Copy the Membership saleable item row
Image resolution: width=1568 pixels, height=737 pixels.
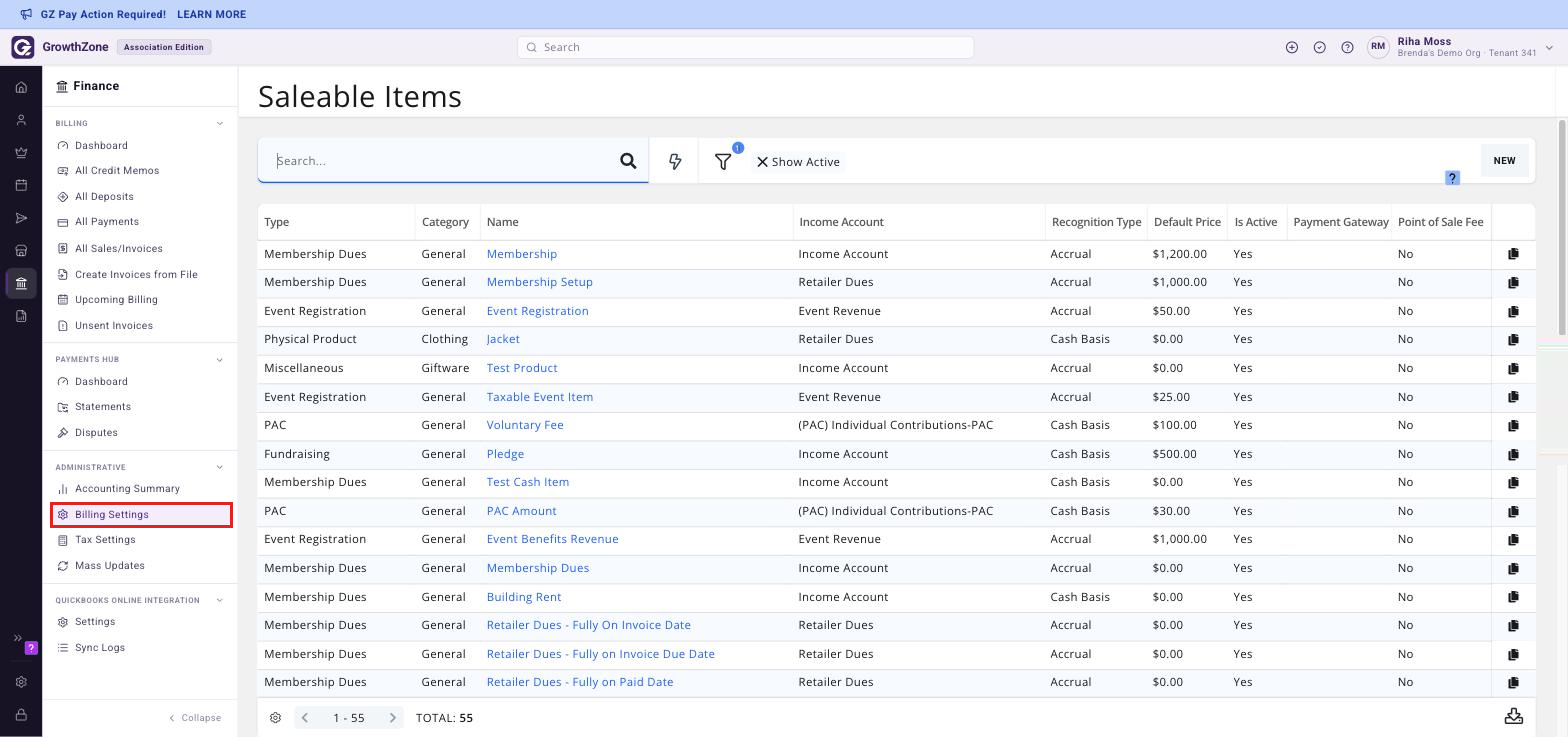click(1513, 254)
